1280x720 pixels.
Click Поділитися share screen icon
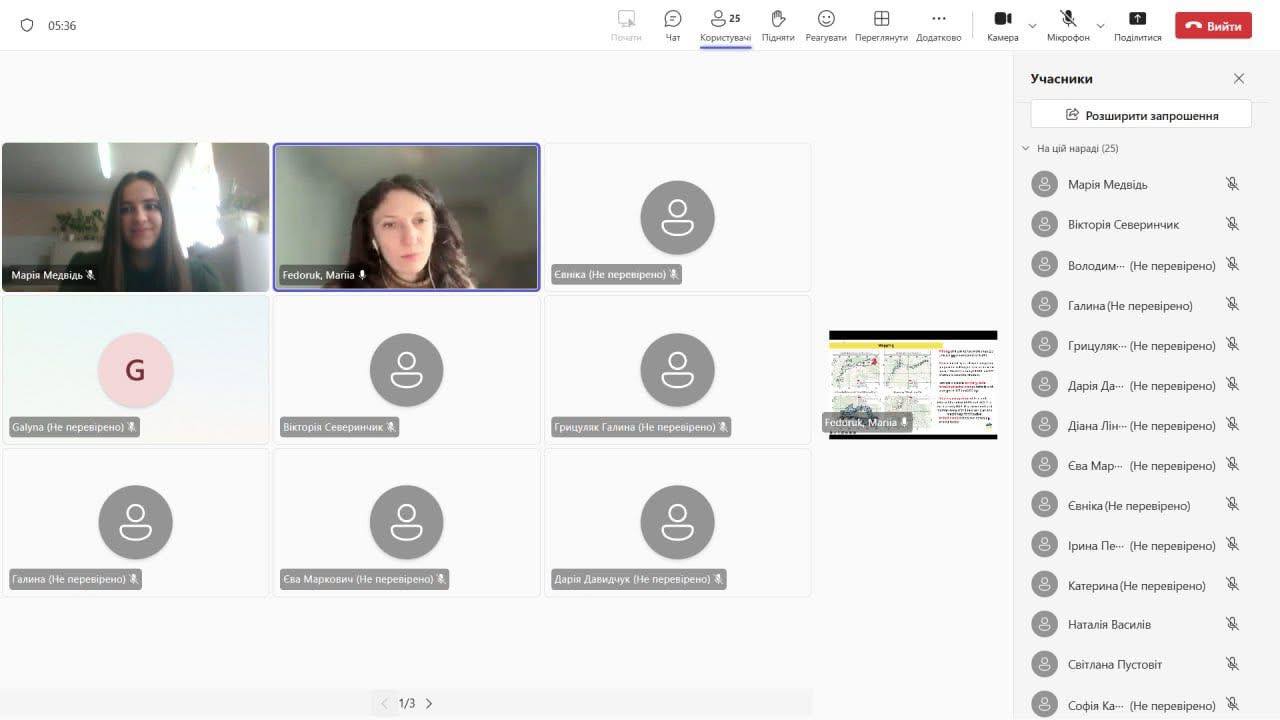pos(1137,19)
